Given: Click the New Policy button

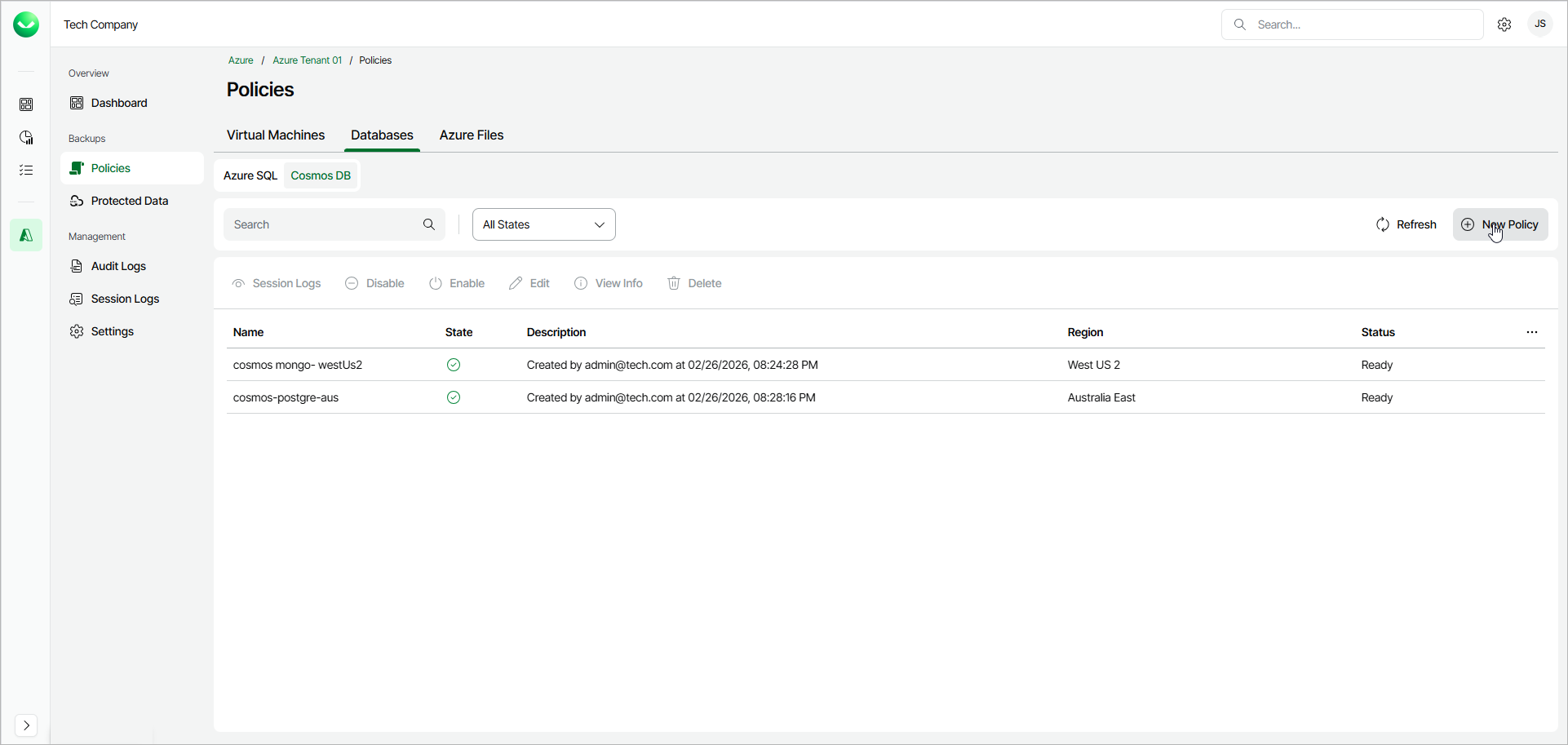Looking at the screenshot, I should click(1500, 224).
